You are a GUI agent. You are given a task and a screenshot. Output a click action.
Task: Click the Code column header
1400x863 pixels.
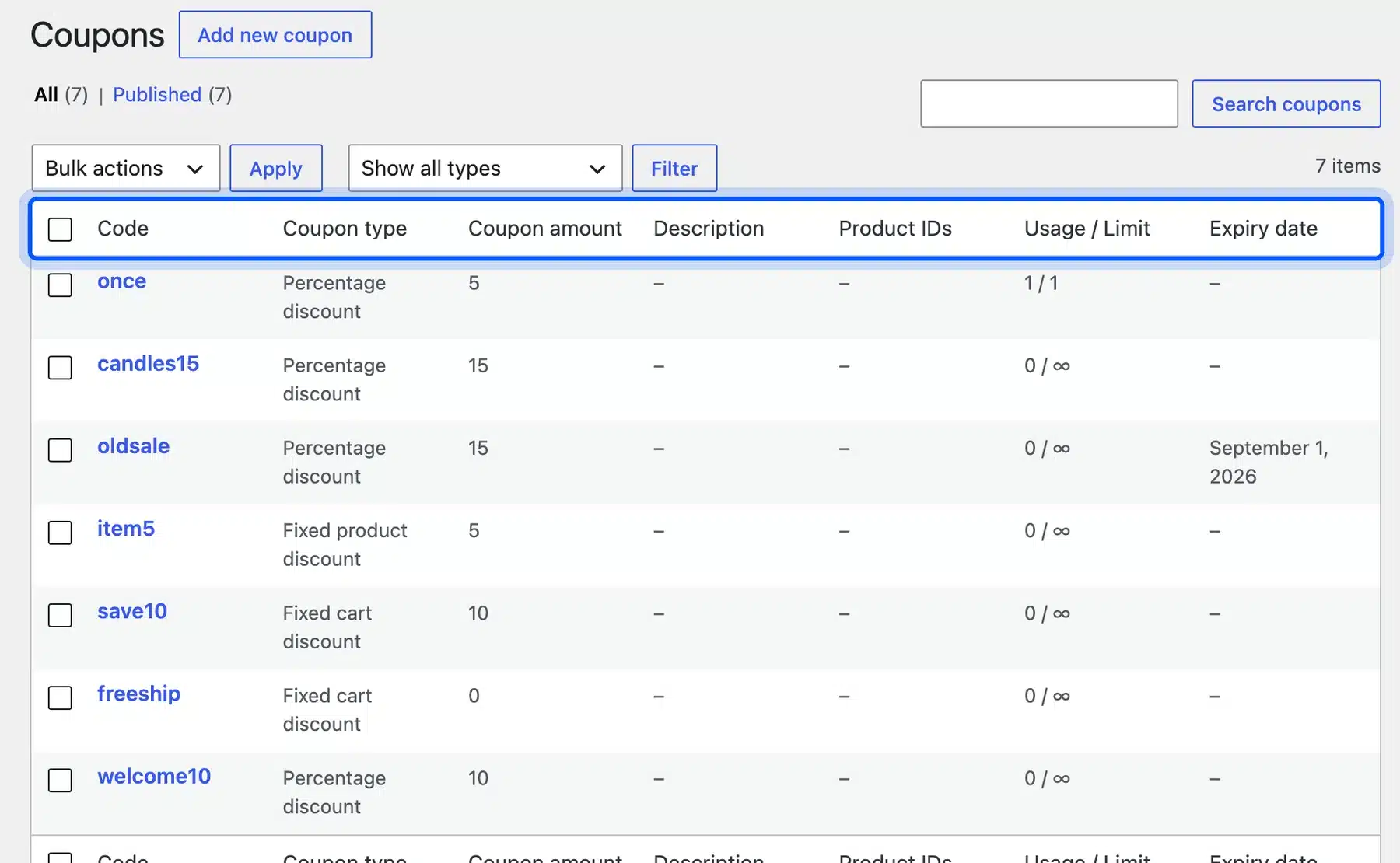pos(123,229)
